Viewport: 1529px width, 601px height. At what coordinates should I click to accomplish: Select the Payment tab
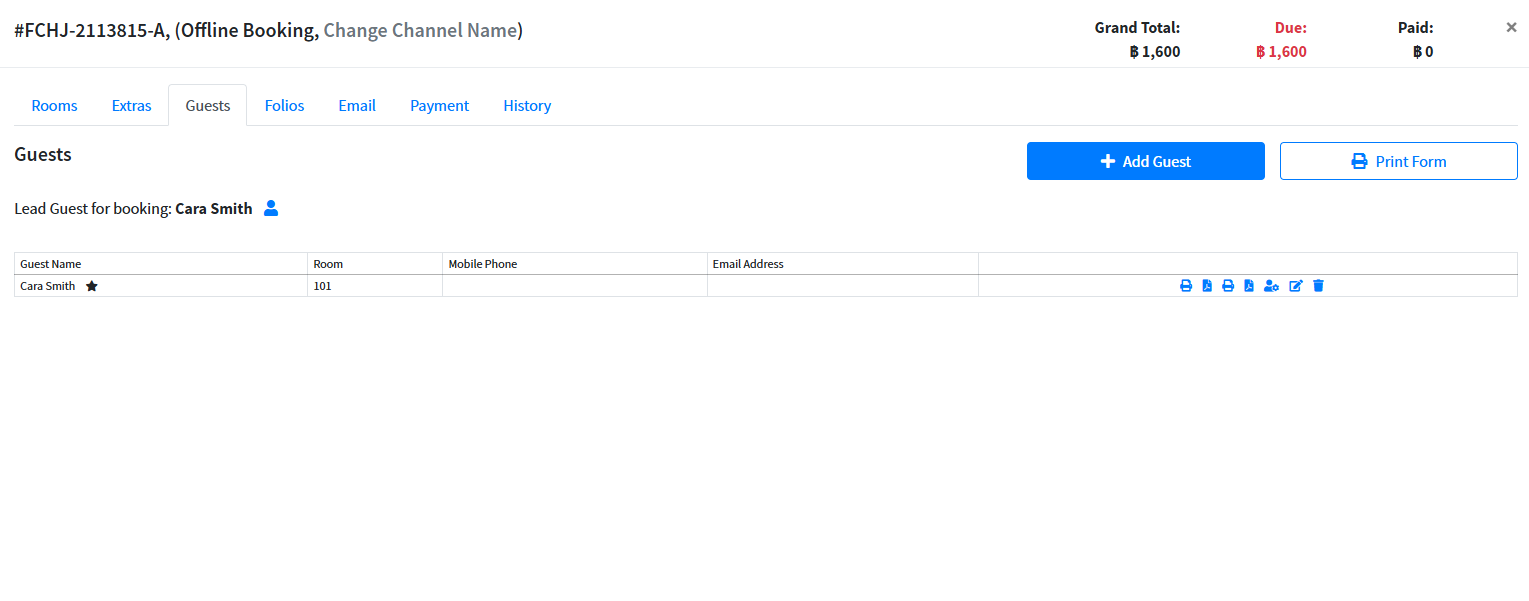pos(439,105)
